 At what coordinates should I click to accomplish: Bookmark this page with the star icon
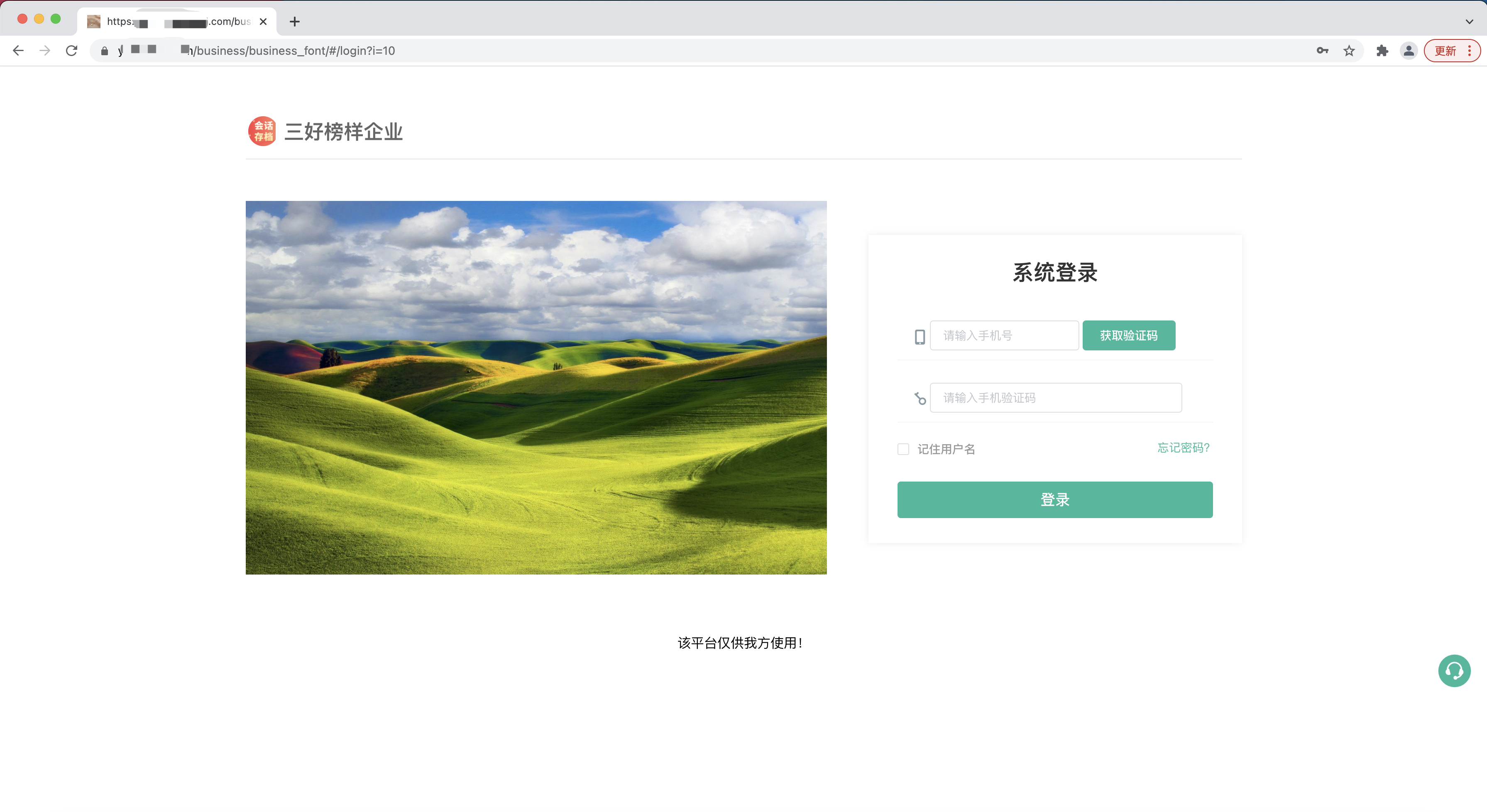point(1348,51)
